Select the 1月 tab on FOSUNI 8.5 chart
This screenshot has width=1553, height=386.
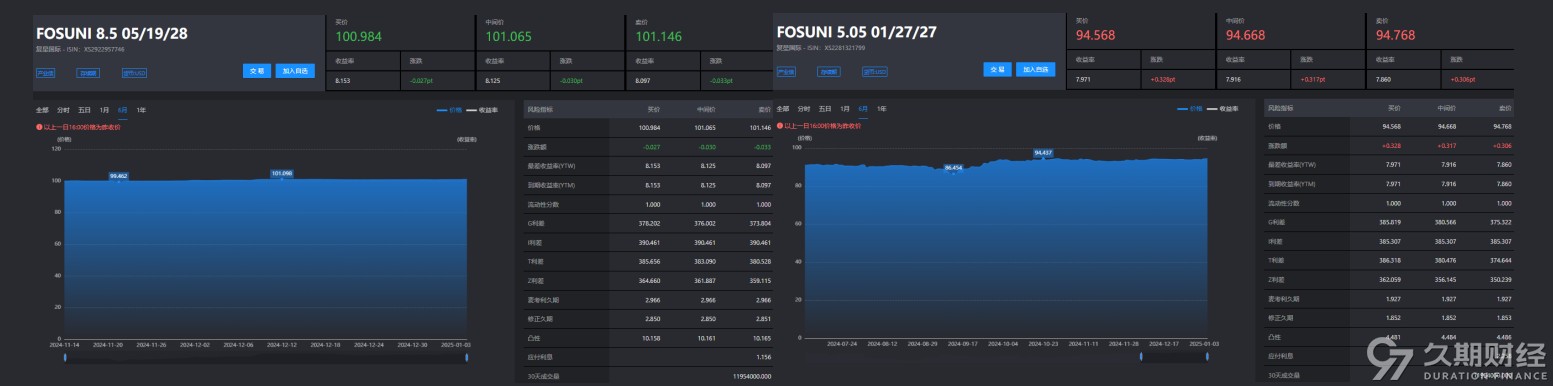(x=104, y=109)
